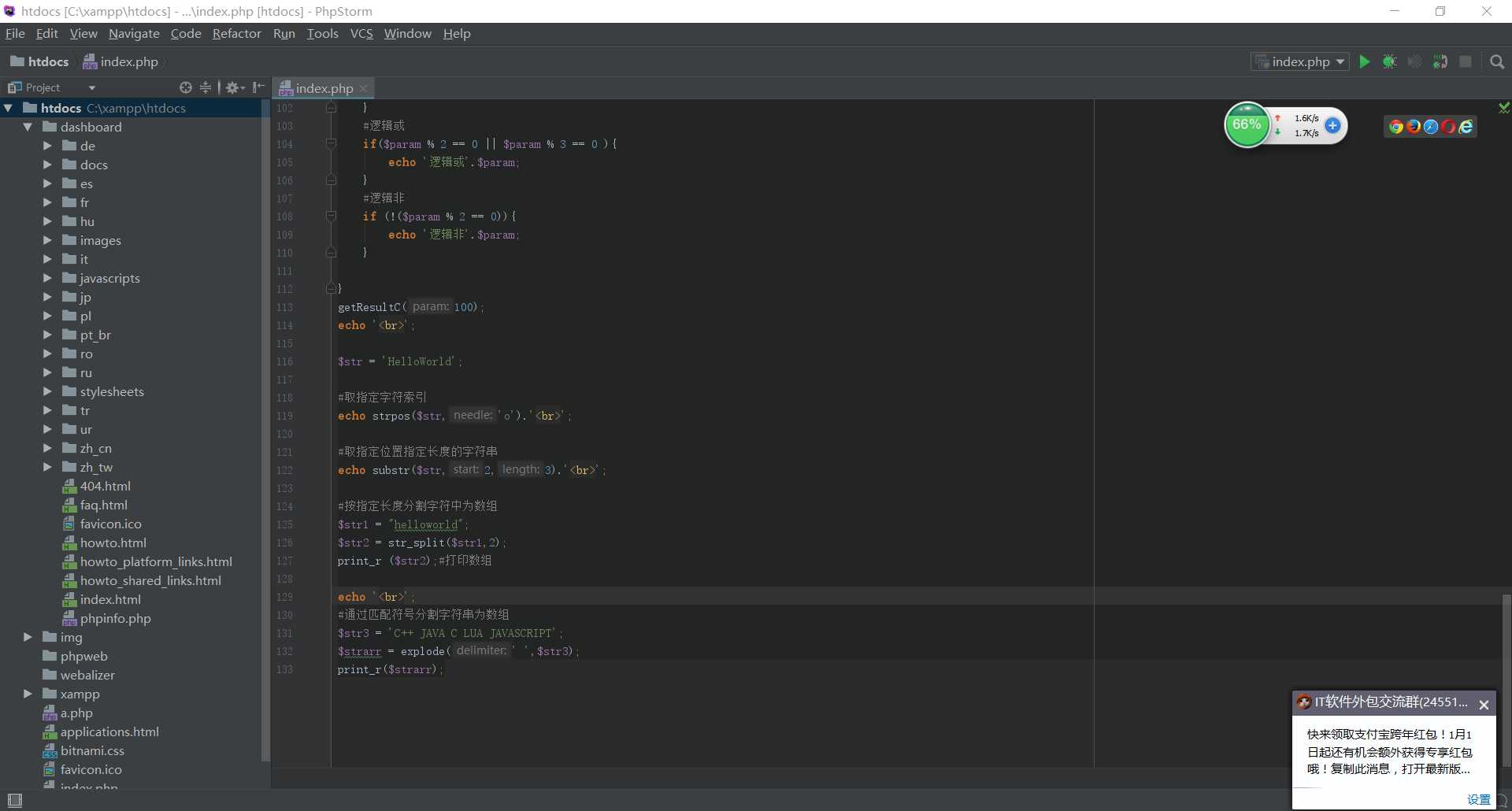The height and width of the screenshot is (811, 1512).
Task: Open the Navigate menu
Action: (x=134, y=33)
